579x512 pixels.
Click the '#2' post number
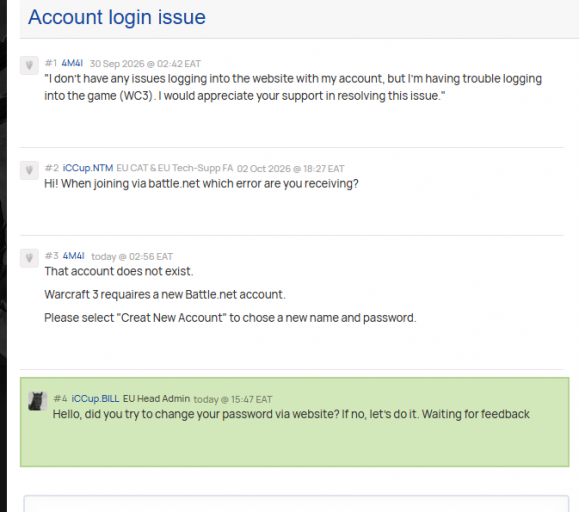(52, 168)
